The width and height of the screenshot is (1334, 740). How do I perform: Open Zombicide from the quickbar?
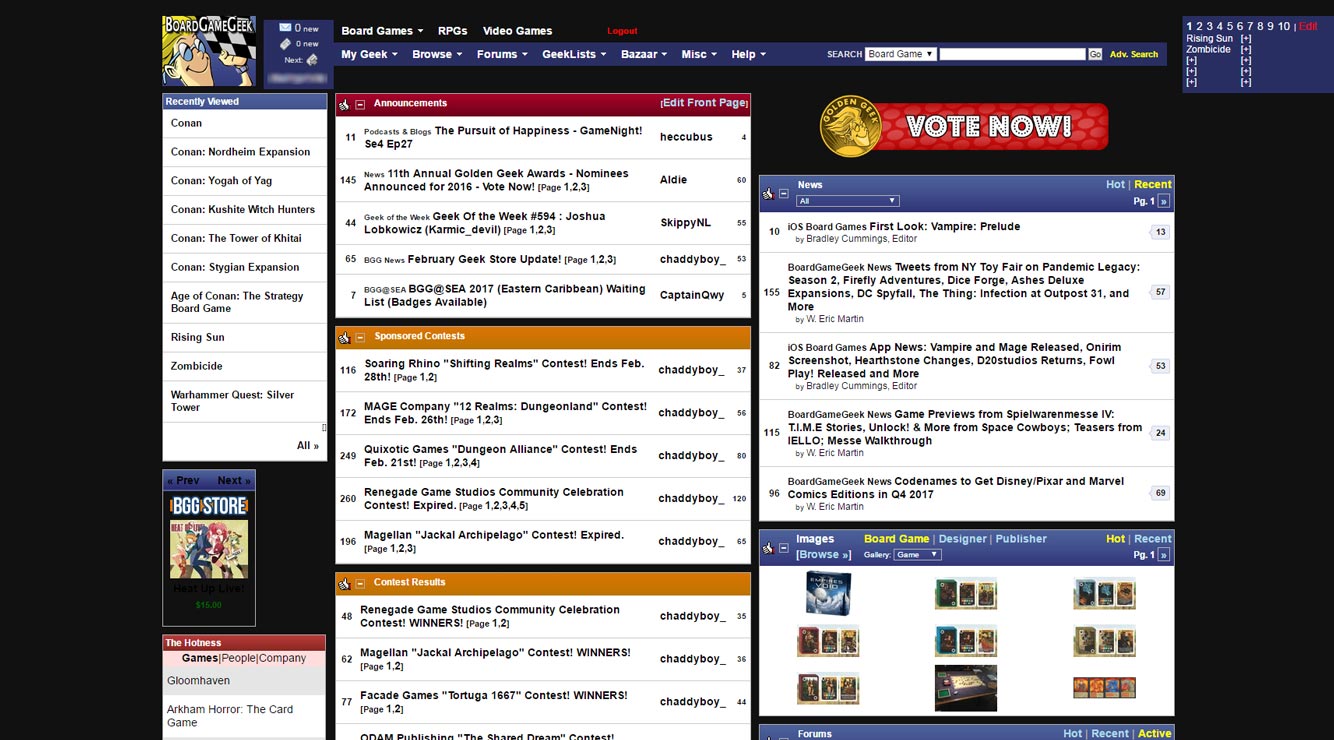(1208, 49)
